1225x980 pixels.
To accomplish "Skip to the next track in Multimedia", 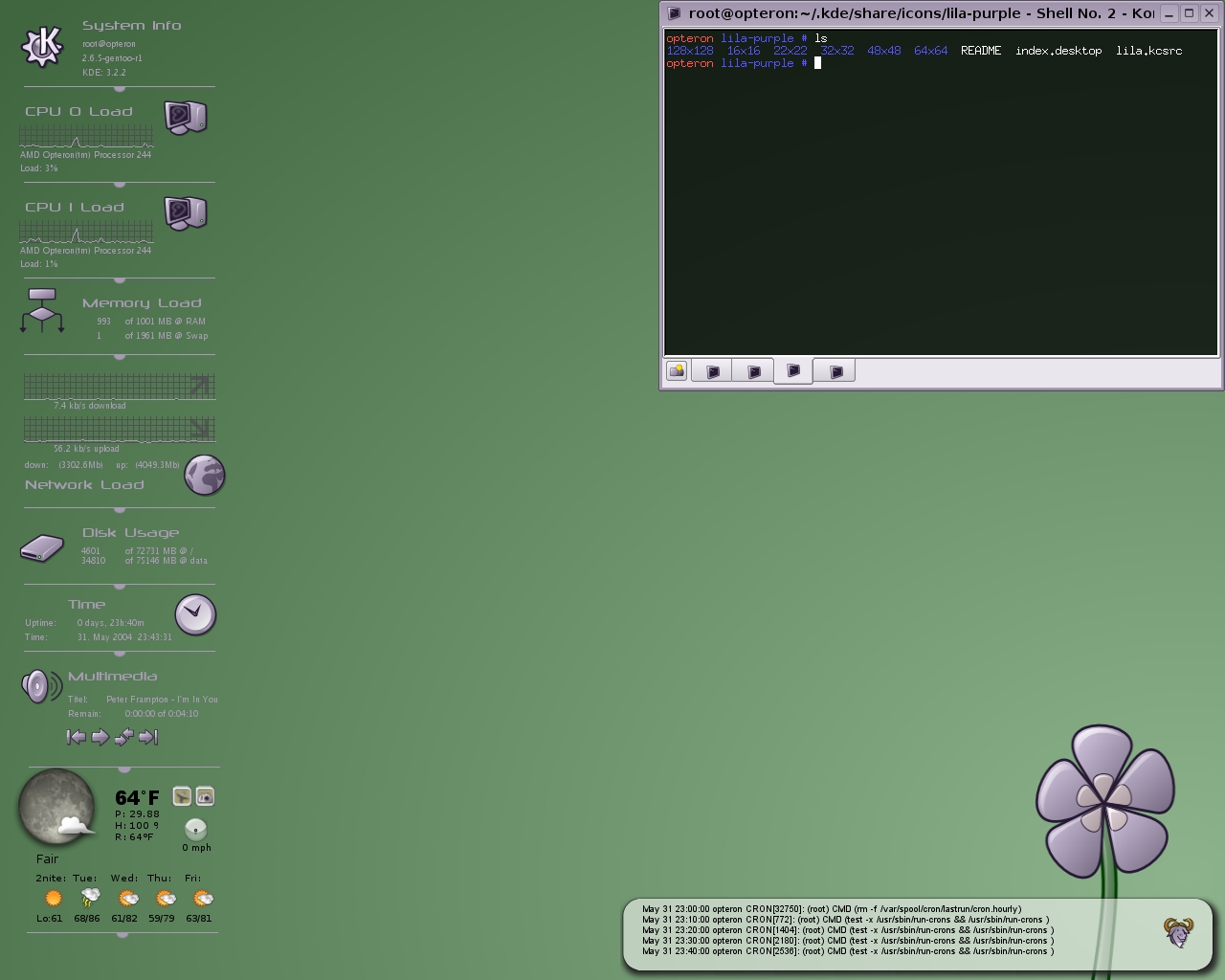I will tap(147, 737).
